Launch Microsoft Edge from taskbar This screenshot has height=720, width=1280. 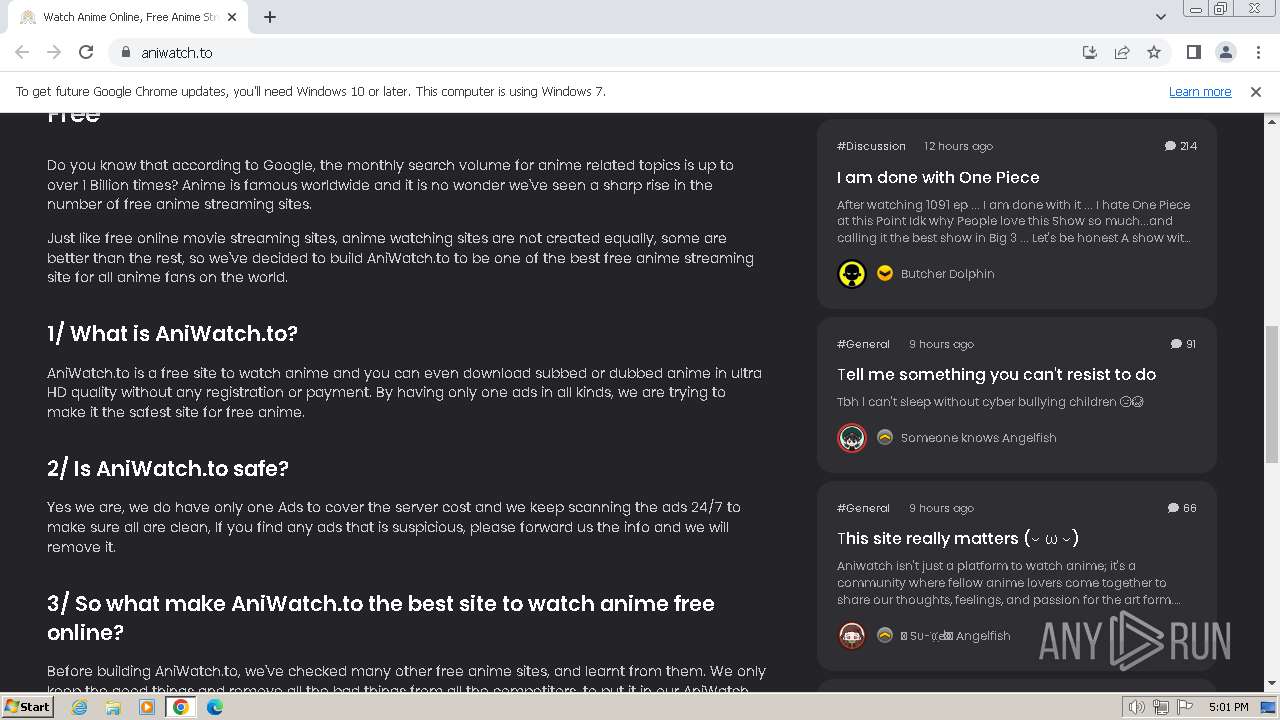point(215,707)
